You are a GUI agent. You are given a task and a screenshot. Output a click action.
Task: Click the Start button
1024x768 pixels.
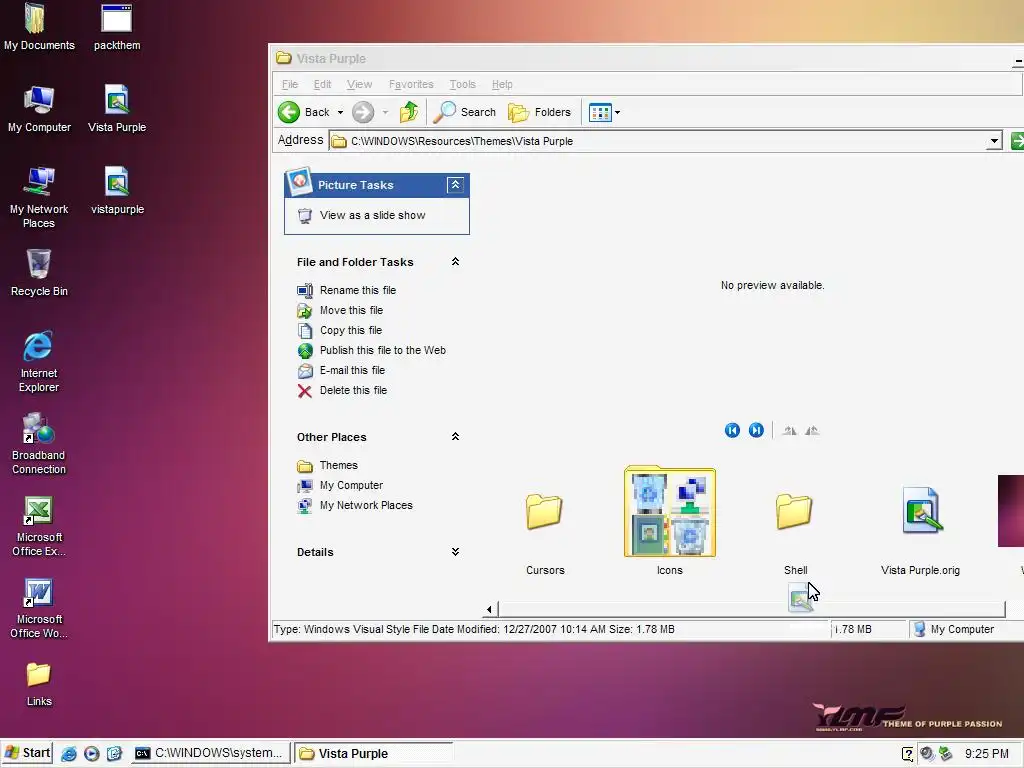[27, 753]
